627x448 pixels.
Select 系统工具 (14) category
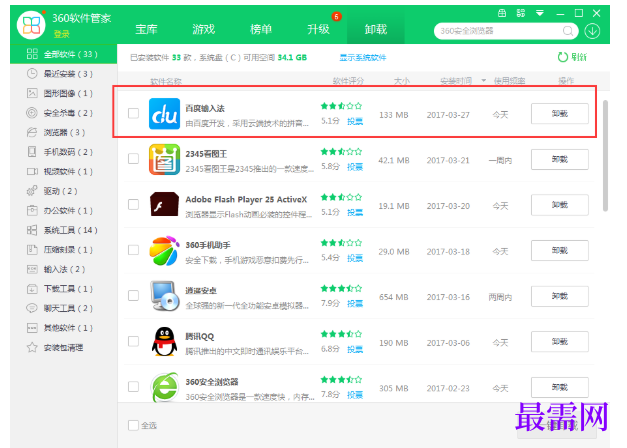click(62, 230)
